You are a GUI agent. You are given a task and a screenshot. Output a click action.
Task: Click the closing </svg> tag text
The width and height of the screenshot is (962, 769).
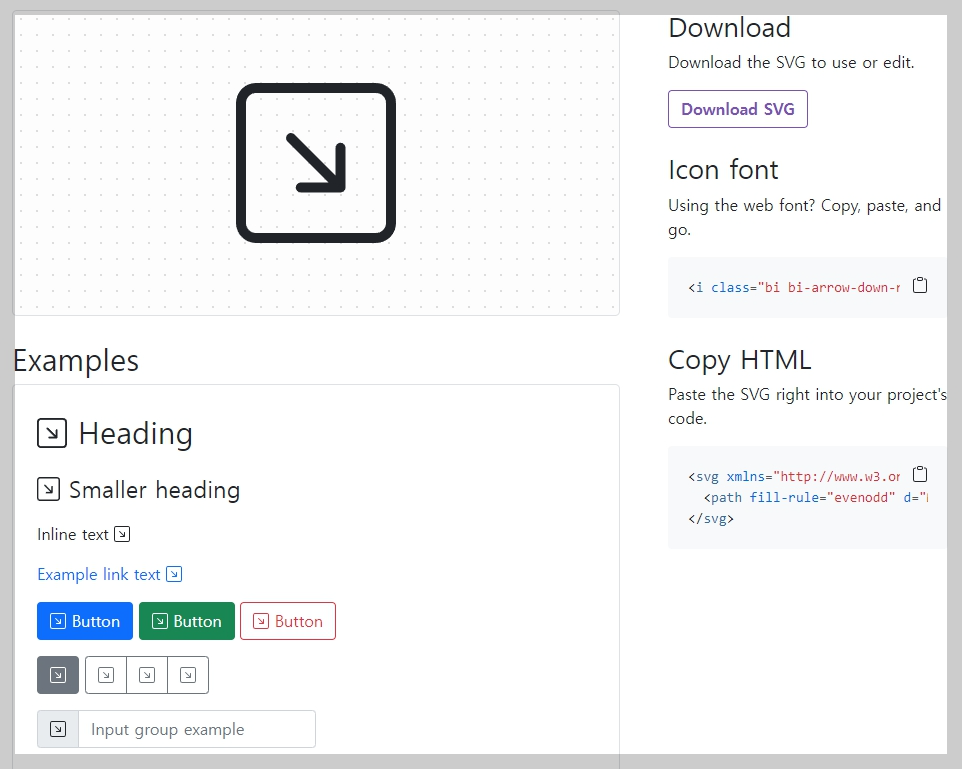click(x=710, y=519)
